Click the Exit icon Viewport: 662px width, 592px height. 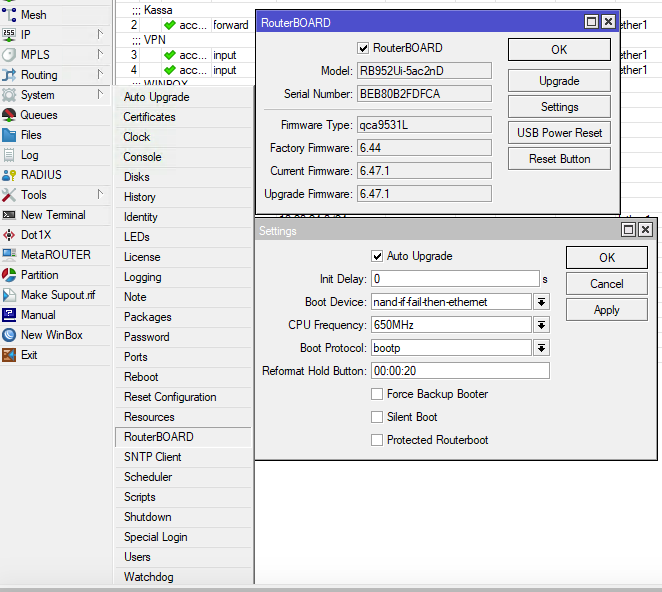click(9, 355)
